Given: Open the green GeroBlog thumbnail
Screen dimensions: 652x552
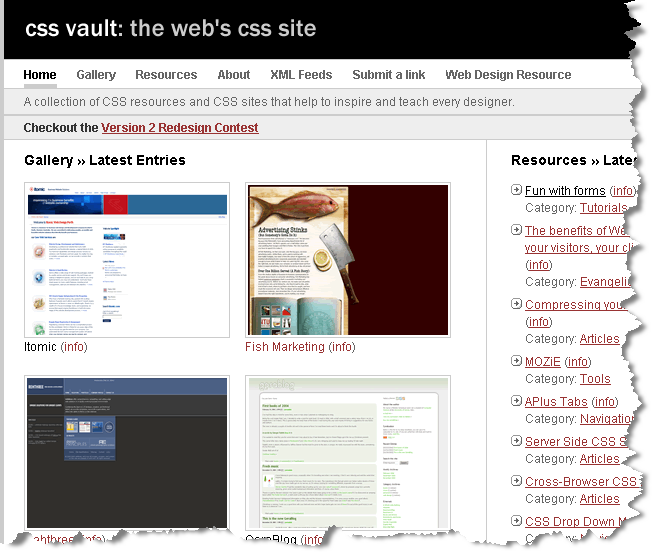Looking at the screenshot, I should coord(348,452).
